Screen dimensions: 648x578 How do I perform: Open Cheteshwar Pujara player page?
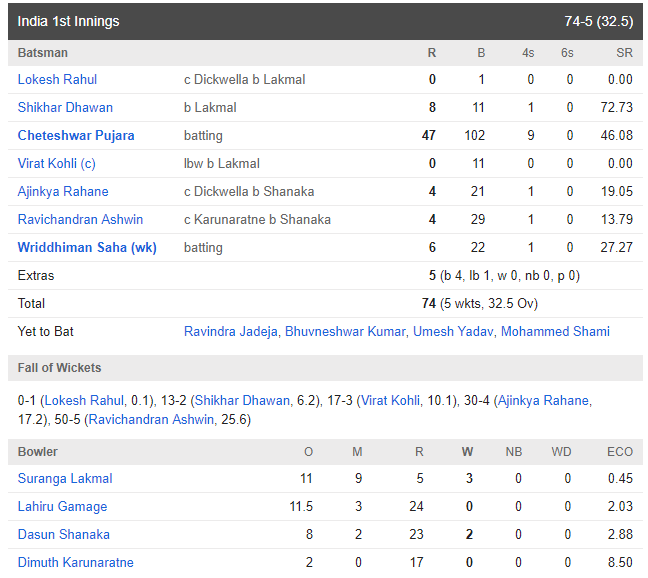click(x=76, y=135)
